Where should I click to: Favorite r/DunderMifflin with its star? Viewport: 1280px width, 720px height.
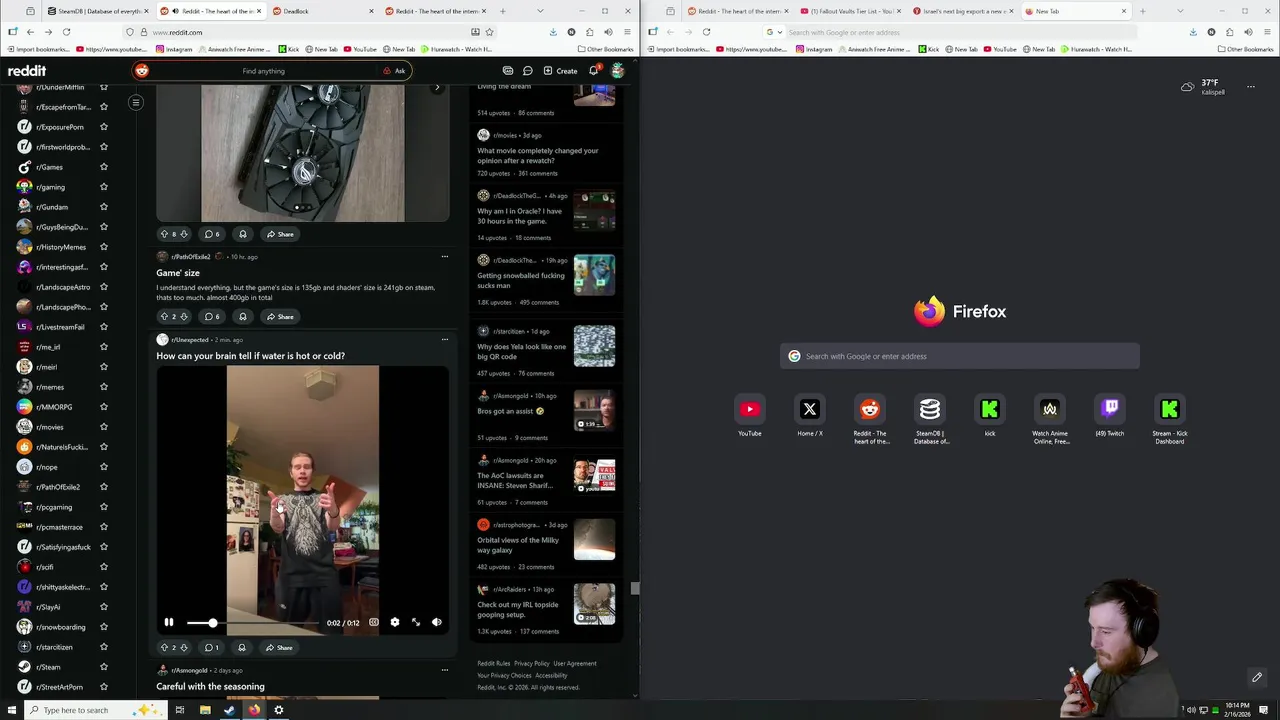pyautogui.click(x=103, y=87)
